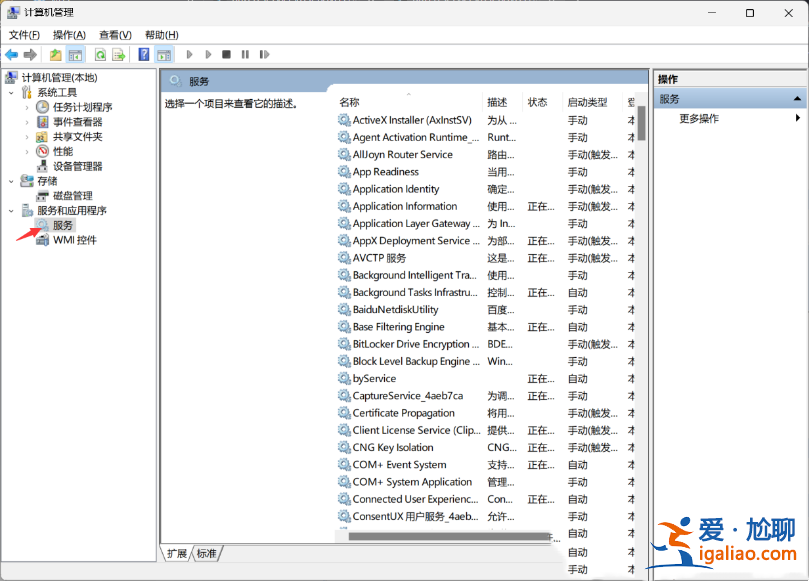Click the stop service square icon

tap(228, 54)
